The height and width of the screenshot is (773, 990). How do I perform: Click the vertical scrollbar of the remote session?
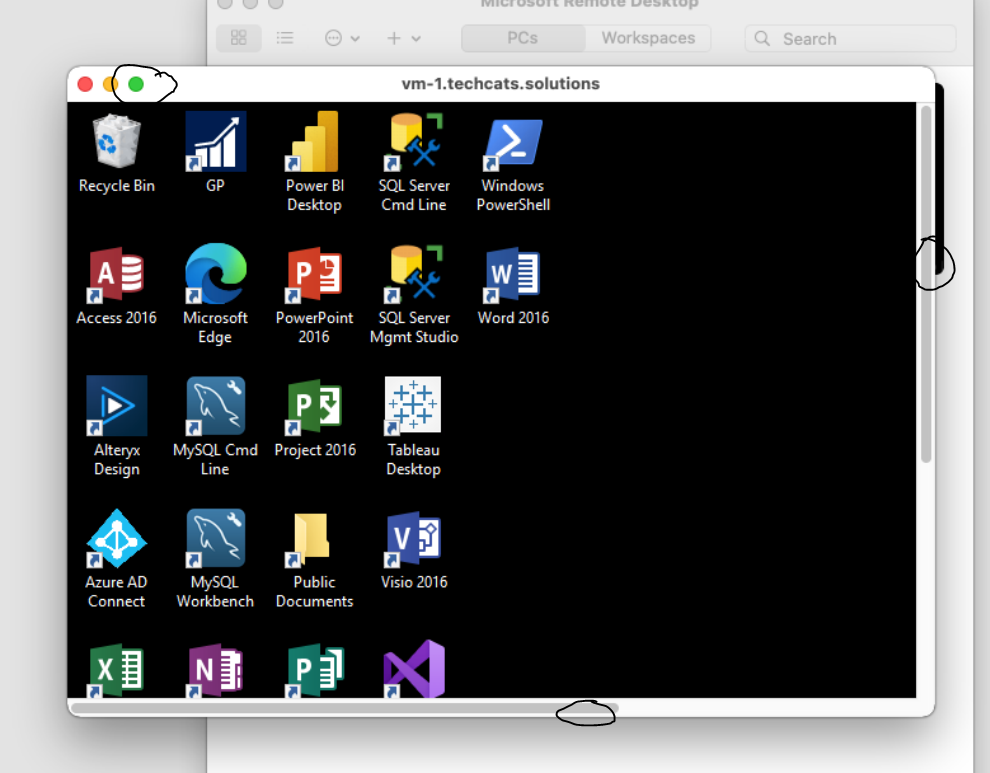(x=926, y=284)
